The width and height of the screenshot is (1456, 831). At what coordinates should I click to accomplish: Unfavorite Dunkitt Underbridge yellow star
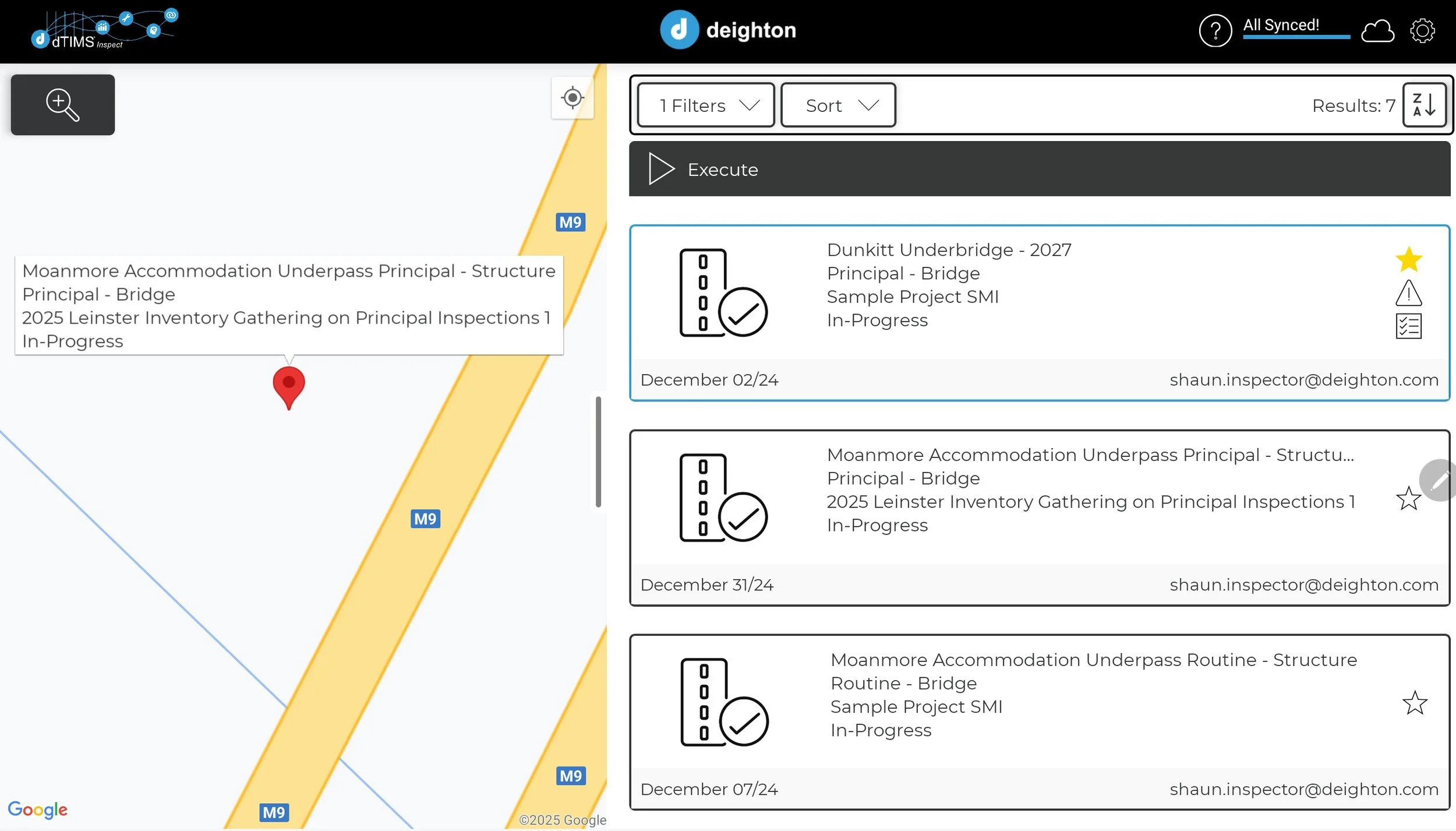pos(1408,259)
